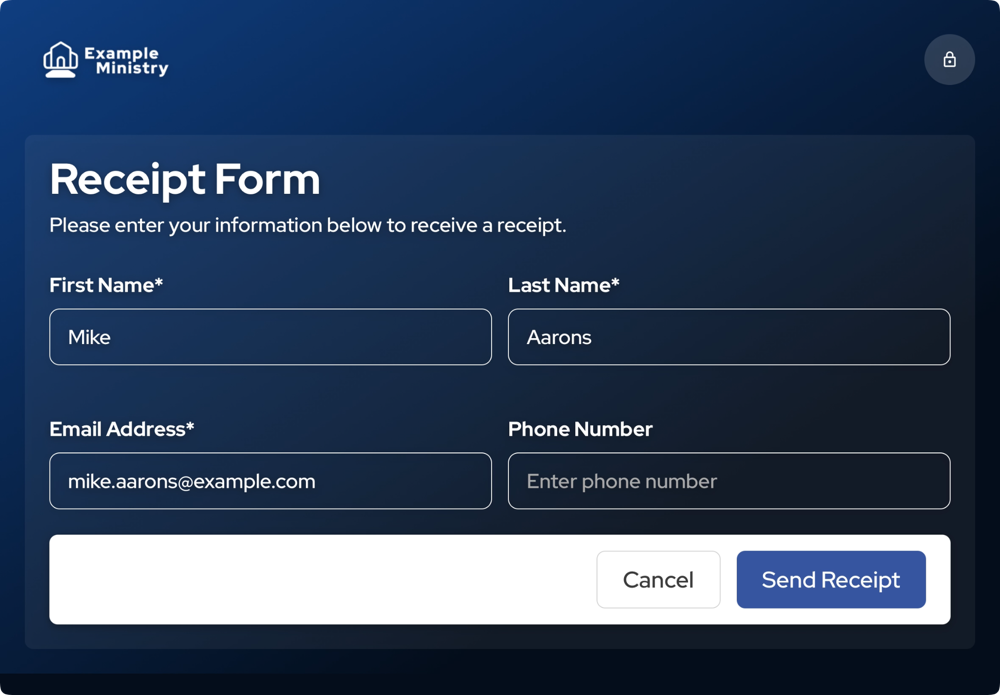Click the Receipt Form heading
Image resolution: width=1000 pixels, height=695 pixels.
point(185,180)
